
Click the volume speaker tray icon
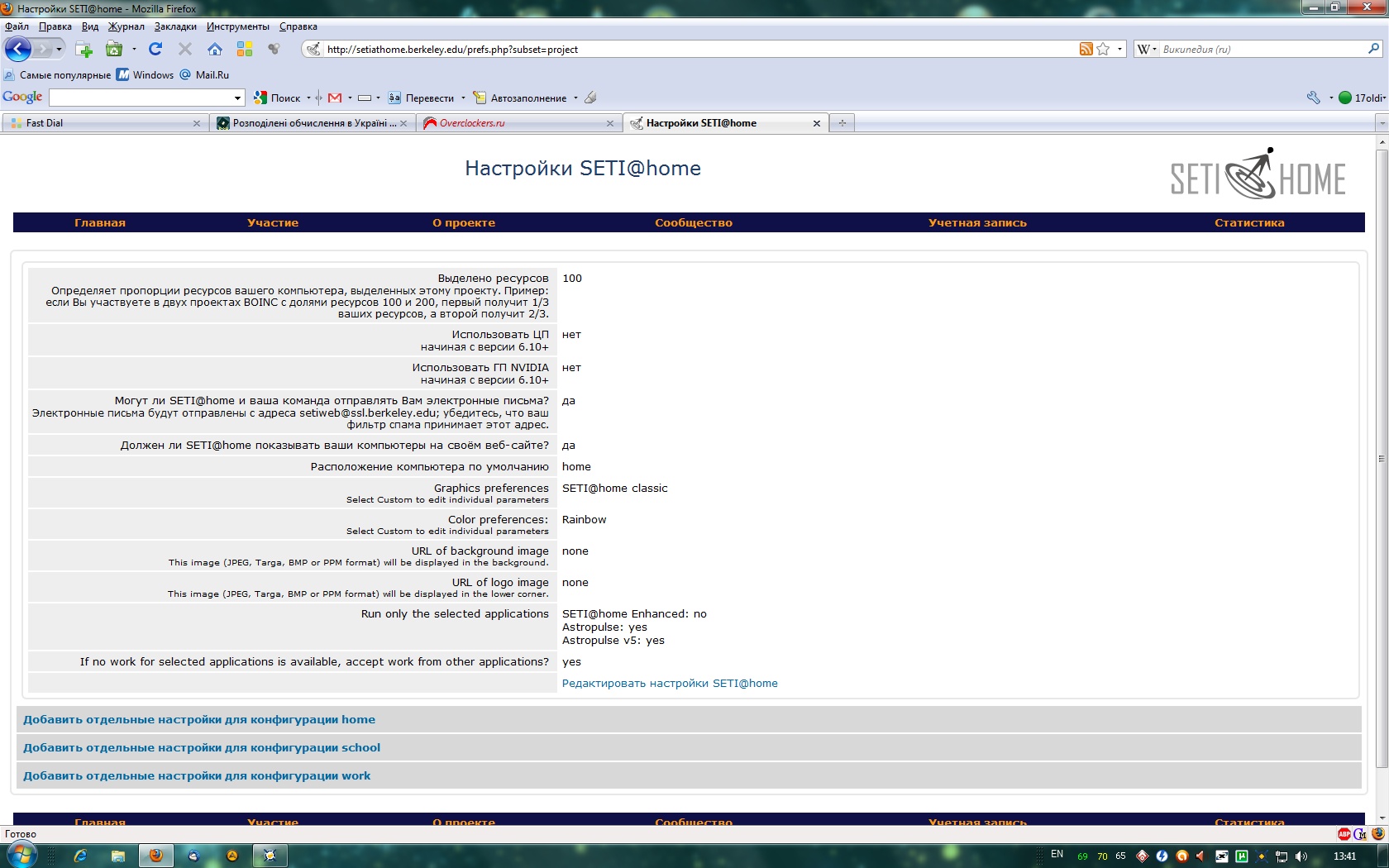click(1301, 856)
